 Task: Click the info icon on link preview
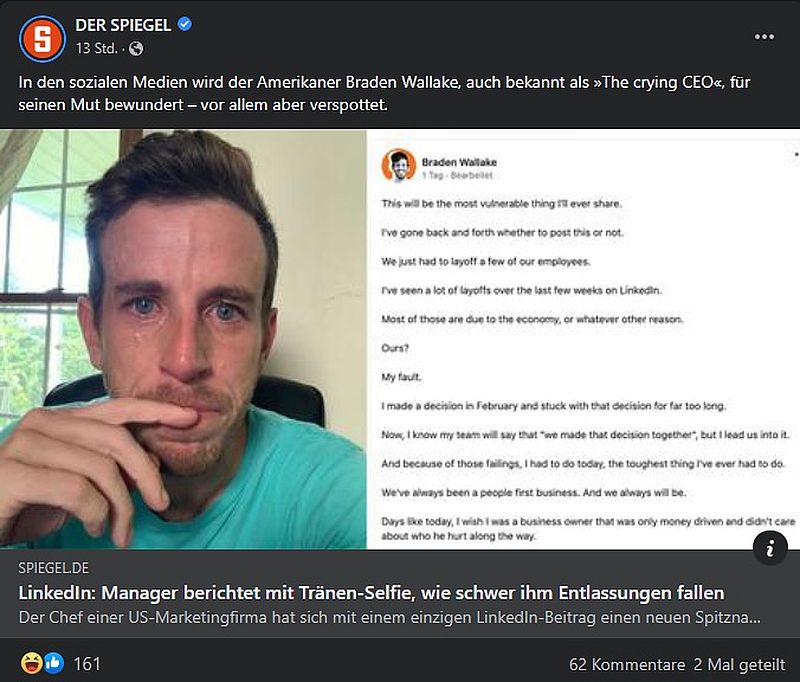click(x=770, y=547)
